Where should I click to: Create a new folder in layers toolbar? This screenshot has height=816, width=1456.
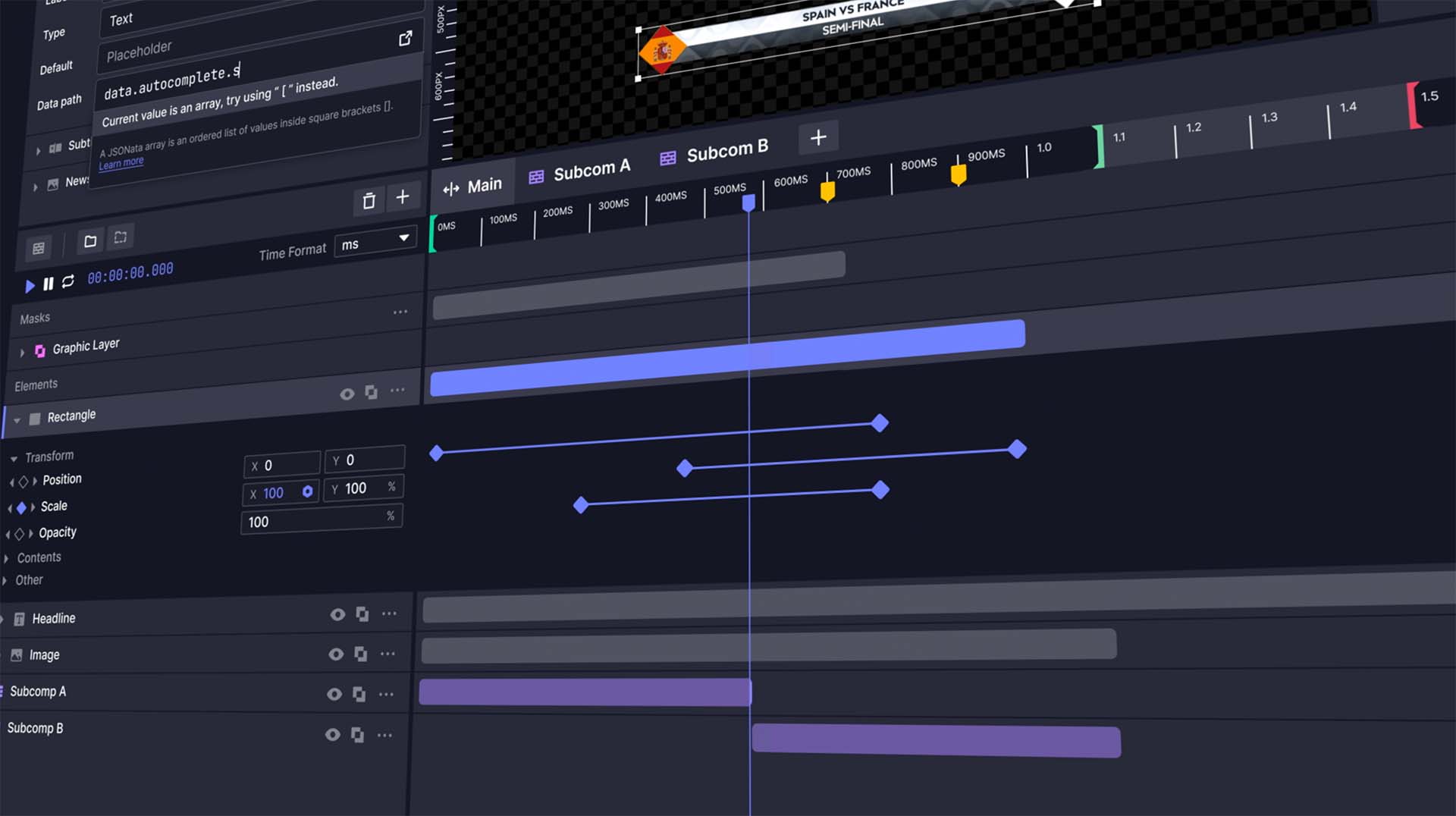(x=90, y=241)
